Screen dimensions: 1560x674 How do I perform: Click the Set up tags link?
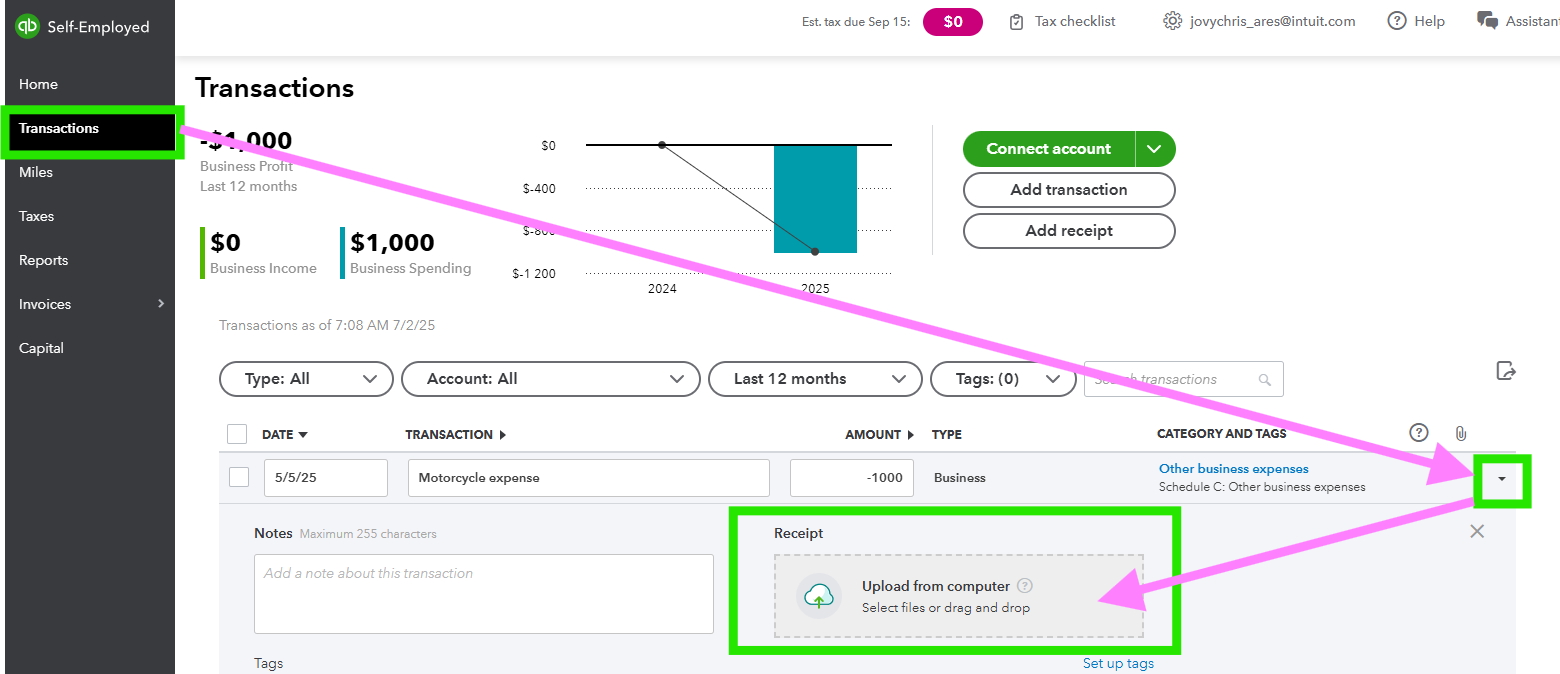coord(1118,664)
